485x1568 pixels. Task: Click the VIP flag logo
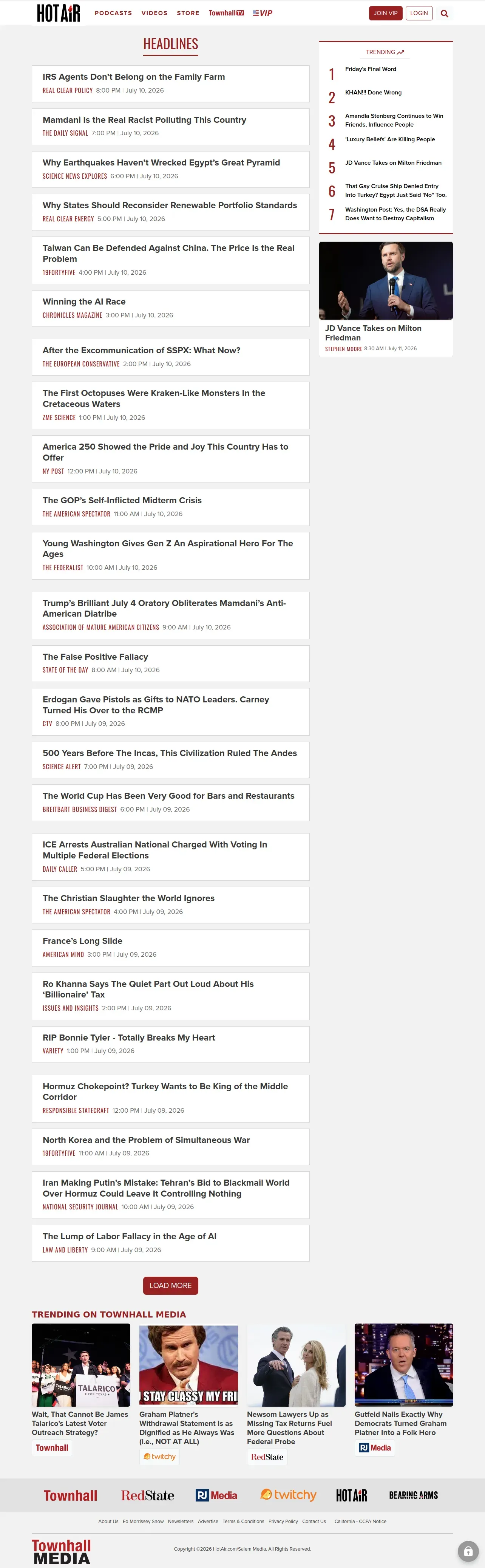[262, 13]
